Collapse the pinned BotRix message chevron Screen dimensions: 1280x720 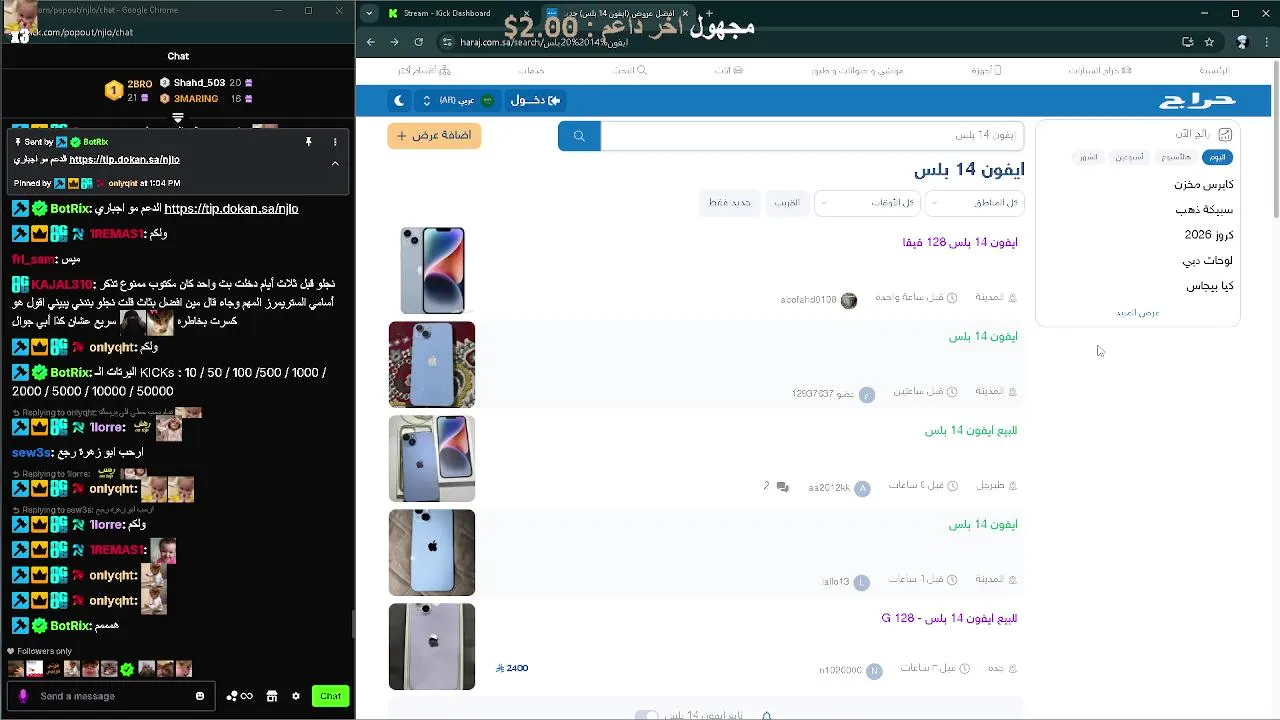pos(335,163)
